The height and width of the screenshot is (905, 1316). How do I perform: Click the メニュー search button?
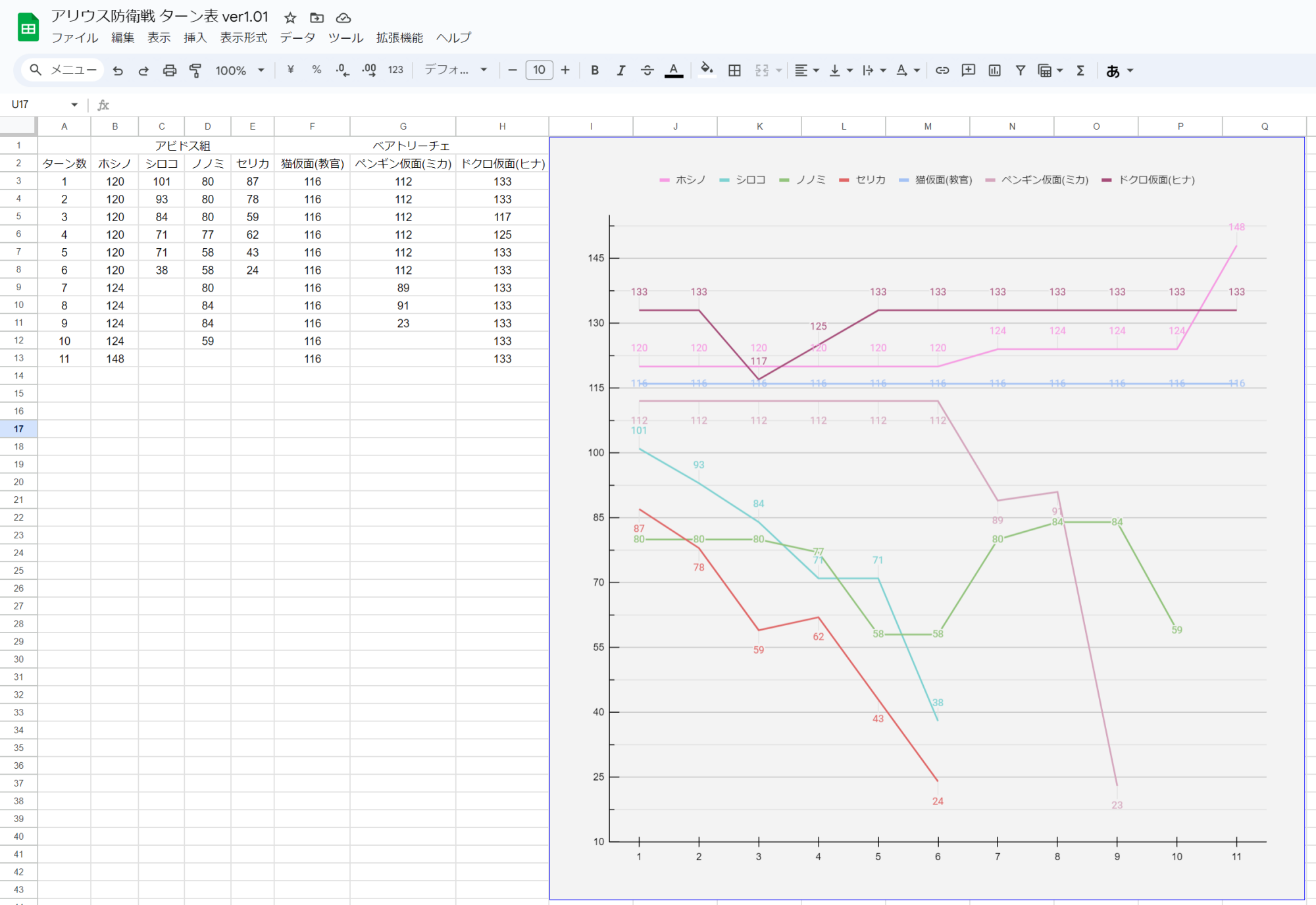pyautogui.click(x=63, y=70)
